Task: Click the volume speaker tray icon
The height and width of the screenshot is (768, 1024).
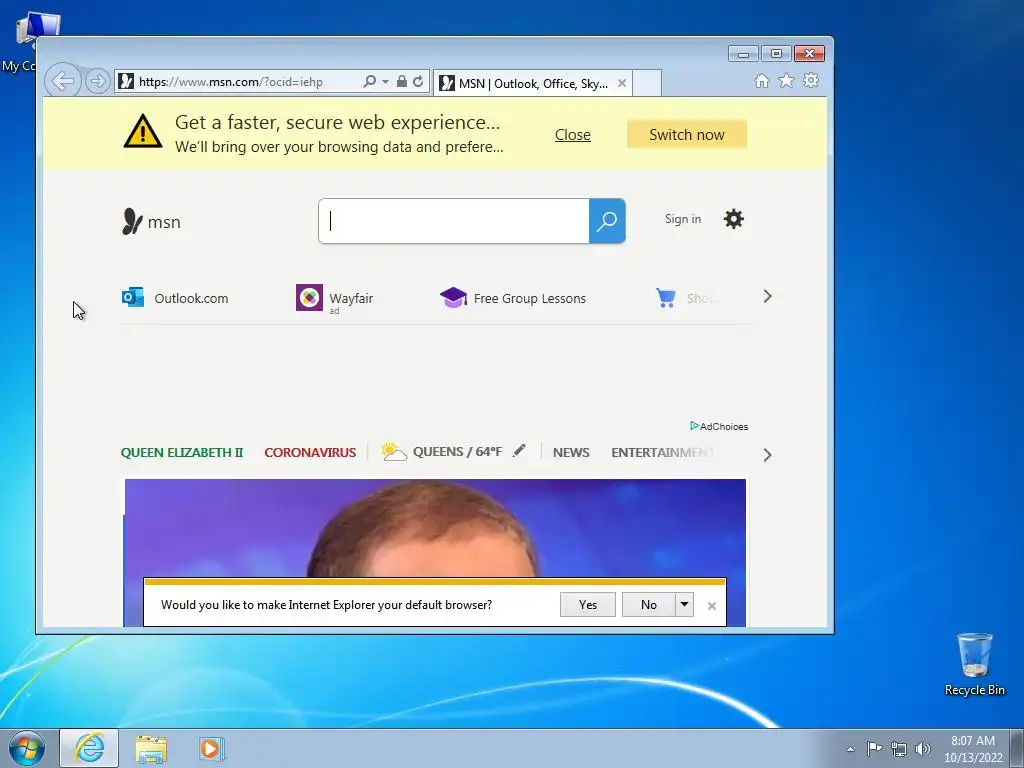Action: pyautogui.click(x=923, y=749)
